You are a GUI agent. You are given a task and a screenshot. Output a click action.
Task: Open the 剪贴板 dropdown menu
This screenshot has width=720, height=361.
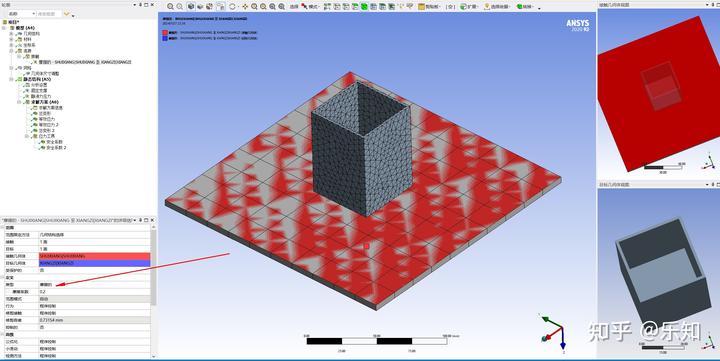429,6
